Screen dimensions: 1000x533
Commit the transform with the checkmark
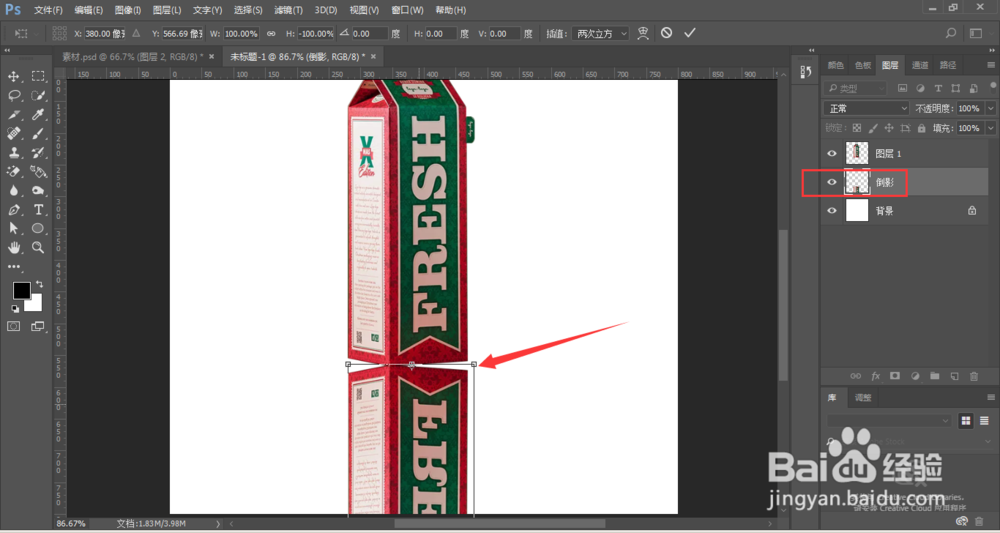click(689, 33)
